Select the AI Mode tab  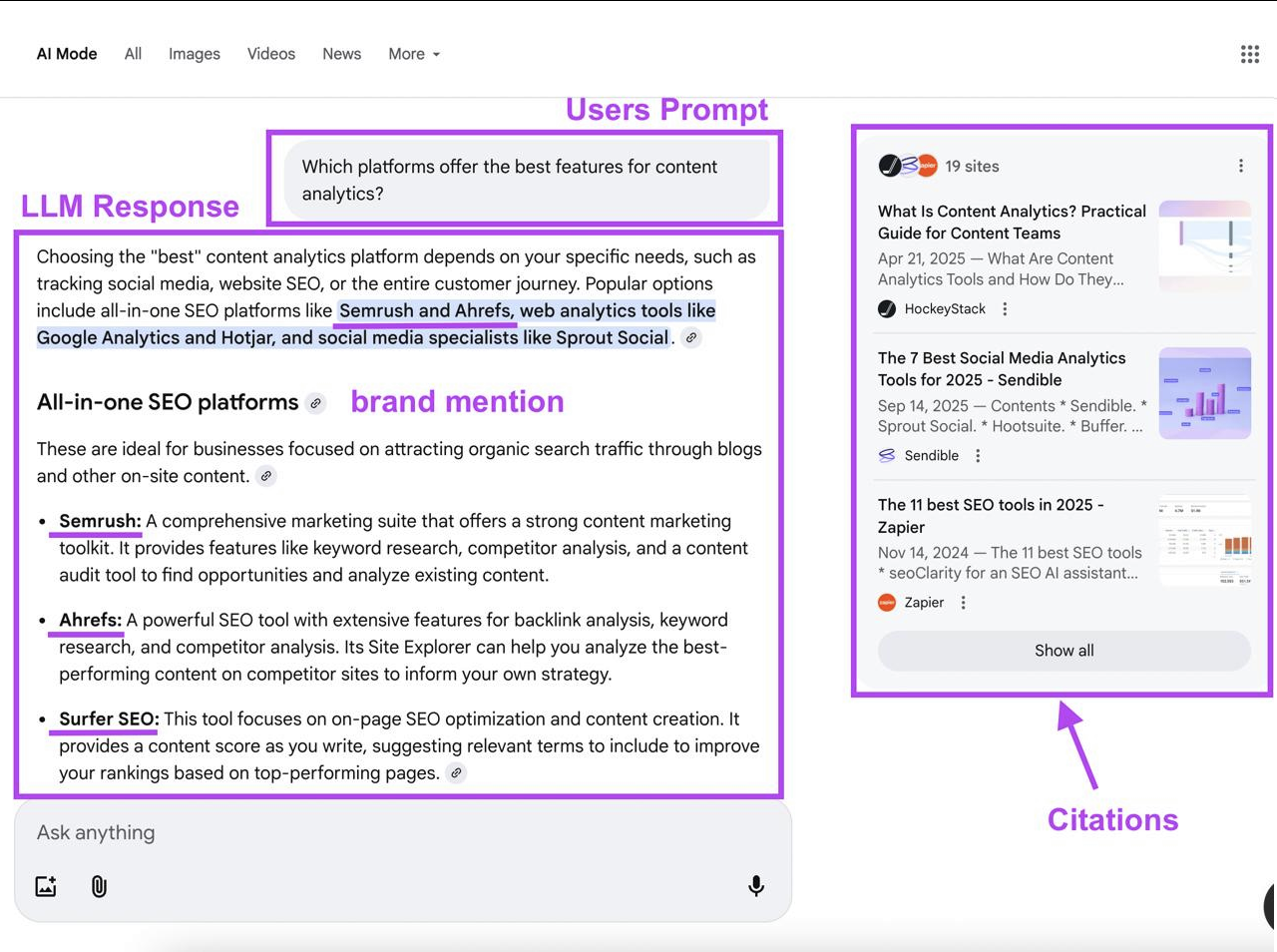click(67, 54)
